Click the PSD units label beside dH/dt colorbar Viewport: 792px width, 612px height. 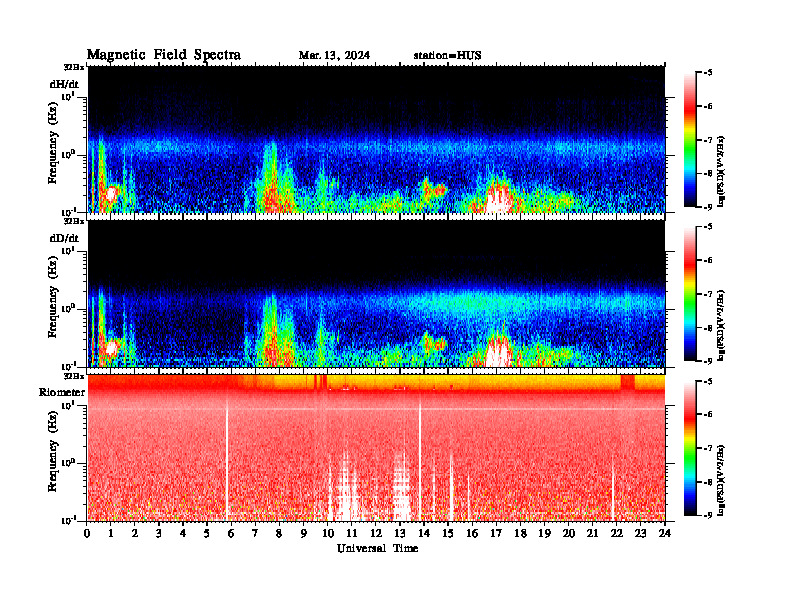tap(722, 171)
